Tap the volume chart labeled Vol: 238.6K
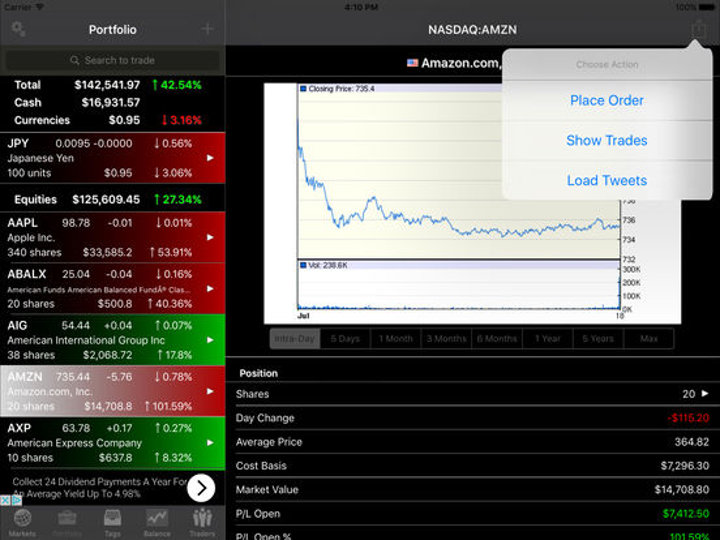This screenshot has height=540, width=720. (459, 285)
